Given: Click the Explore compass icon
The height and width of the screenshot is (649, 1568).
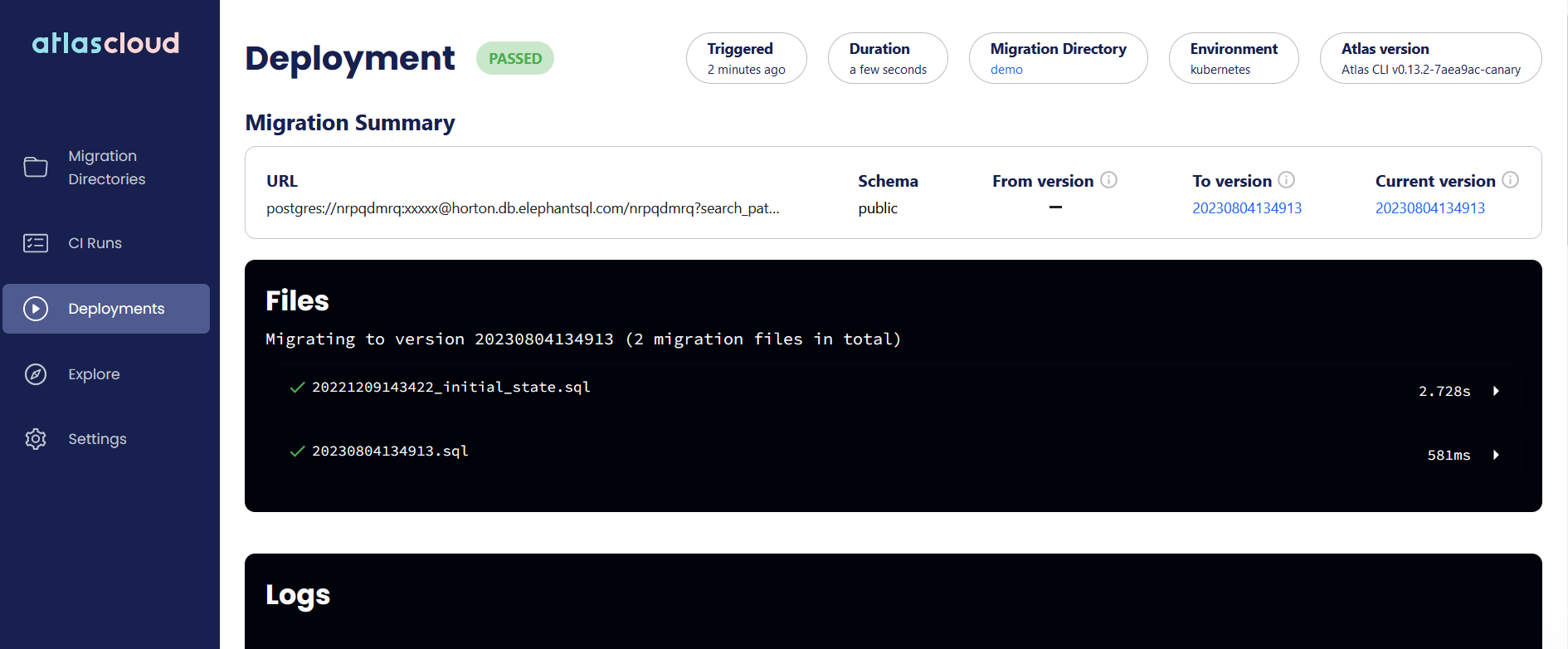Looking at the screenshot, I should [x=36, y=374].
